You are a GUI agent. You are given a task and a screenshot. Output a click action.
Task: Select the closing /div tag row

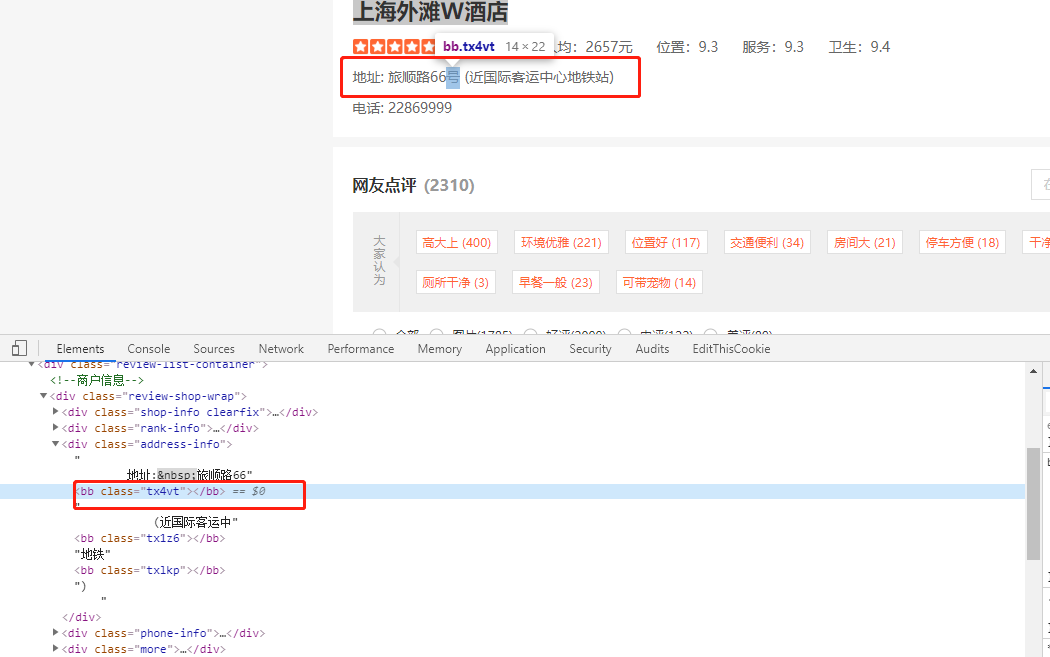click(82, 617)
